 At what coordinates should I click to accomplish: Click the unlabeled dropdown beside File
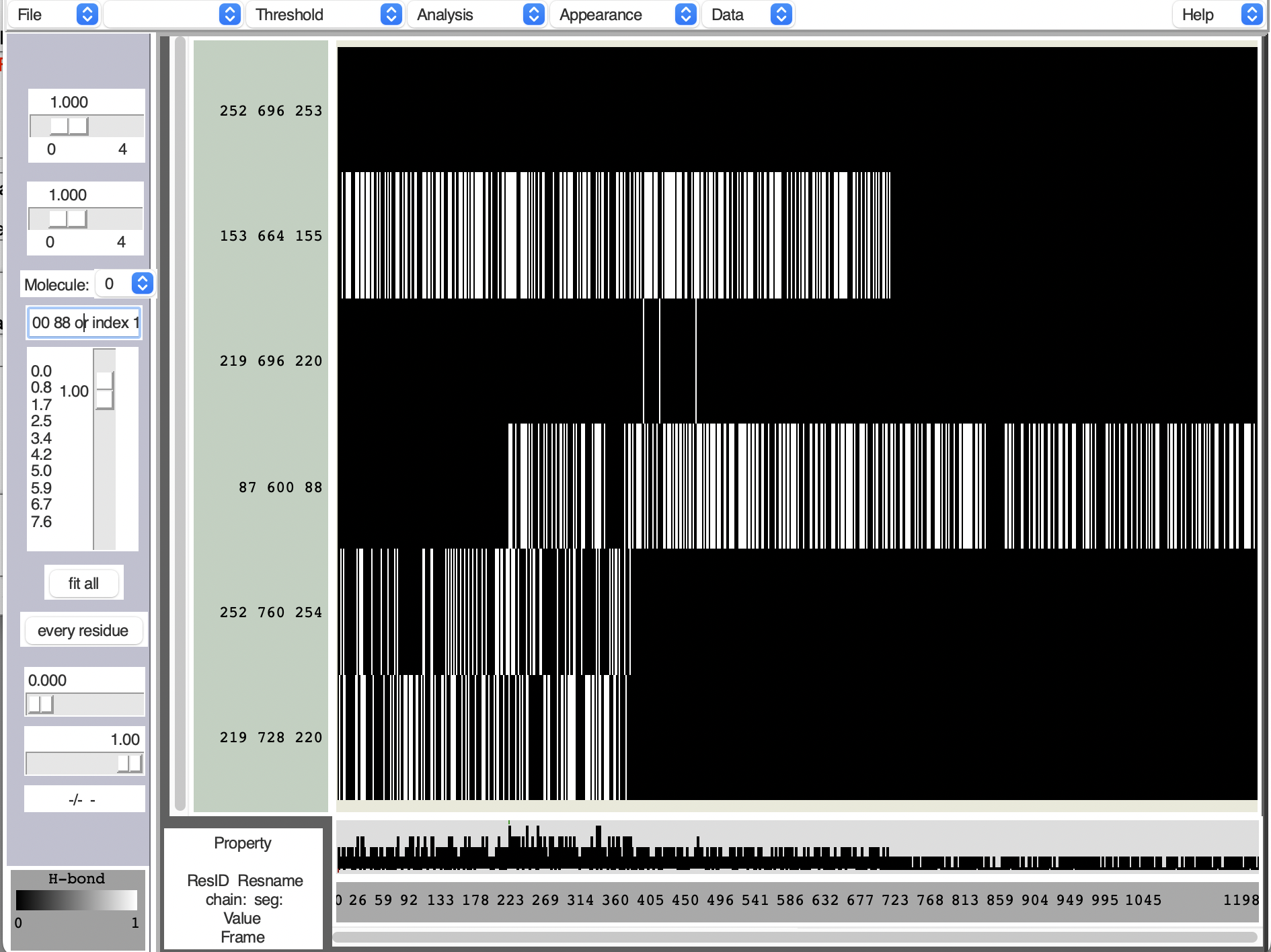click(x=173, y=14)
